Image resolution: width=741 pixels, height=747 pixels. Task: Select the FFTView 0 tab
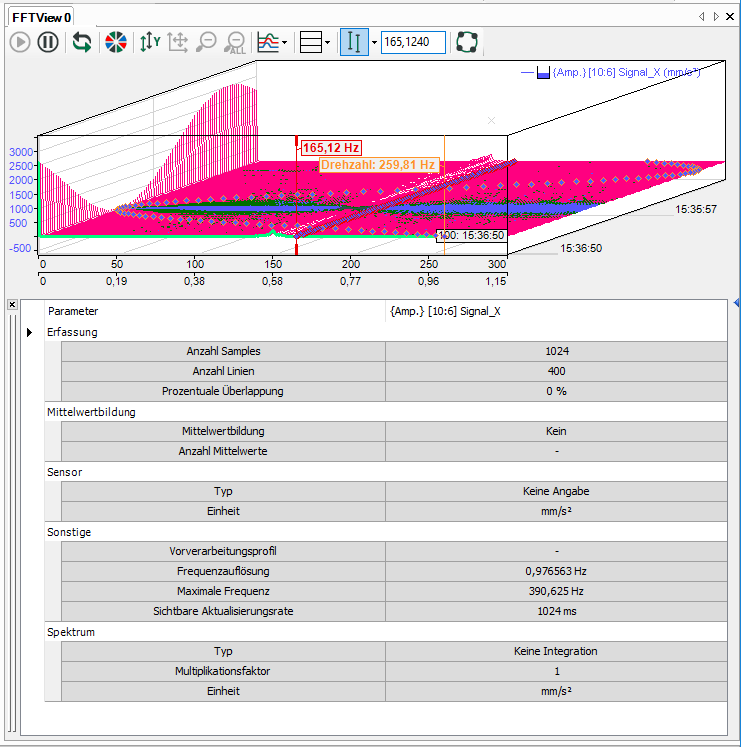[x=41, y=17]
